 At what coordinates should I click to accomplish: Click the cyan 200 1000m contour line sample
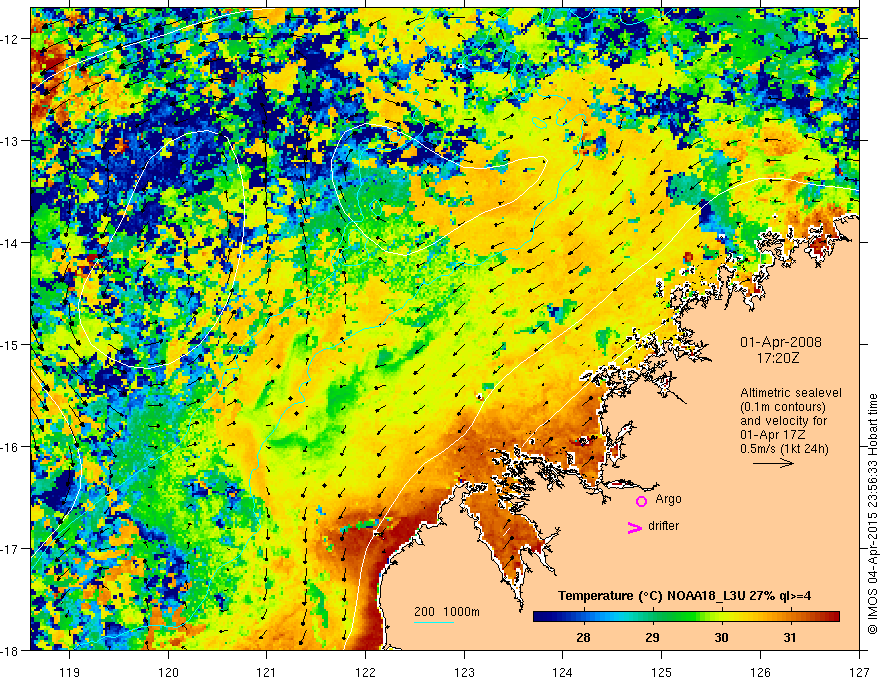[x=434, y=622]
